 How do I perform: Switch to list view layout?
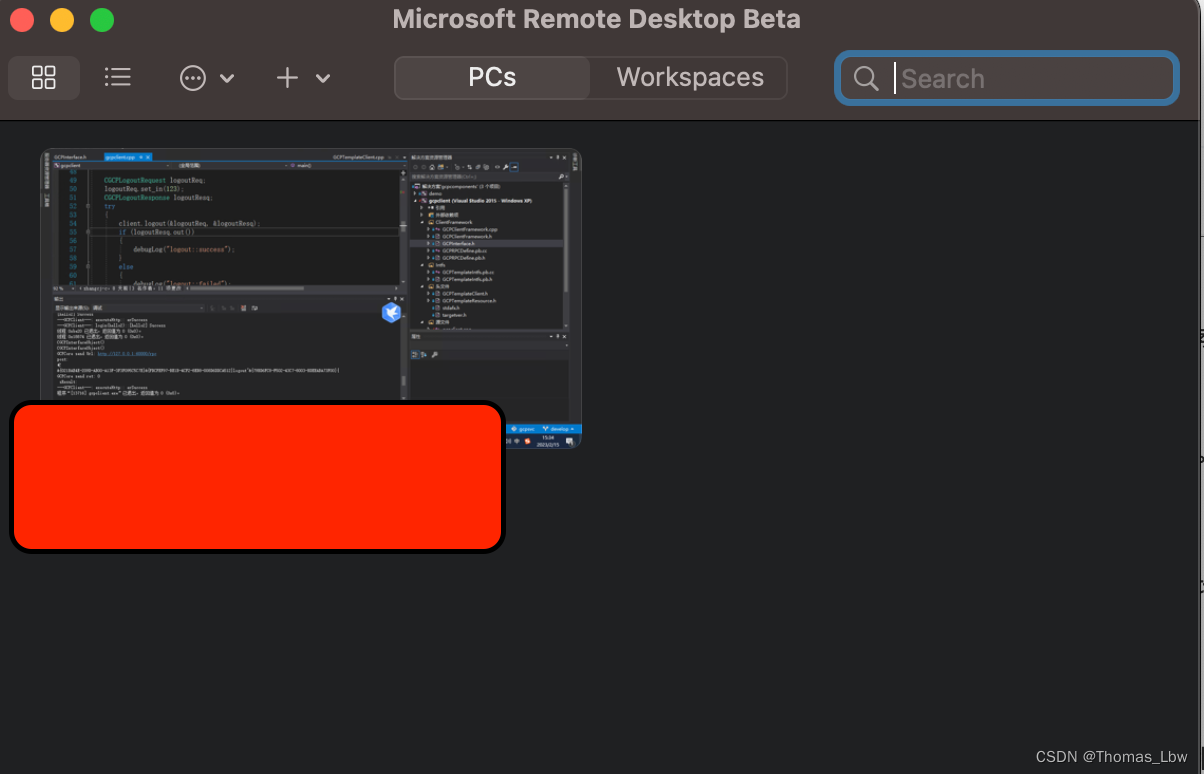coord(118,78)
